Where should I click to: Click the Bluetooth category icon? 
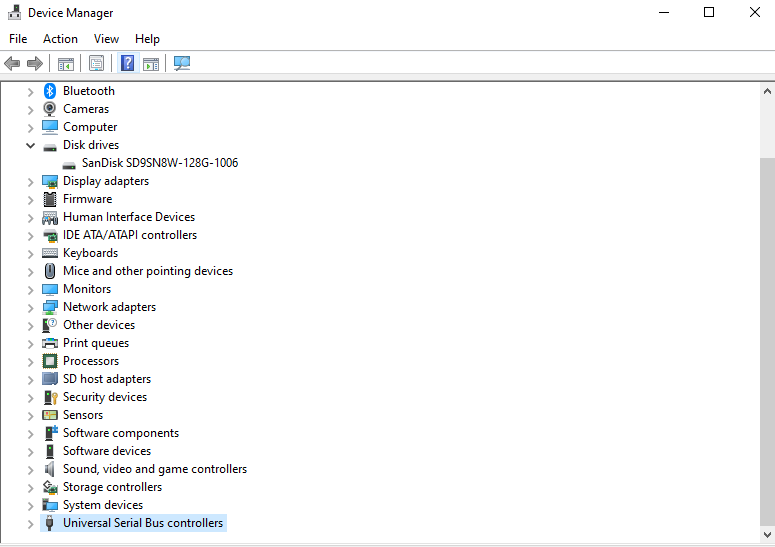[x=50, y=91]
